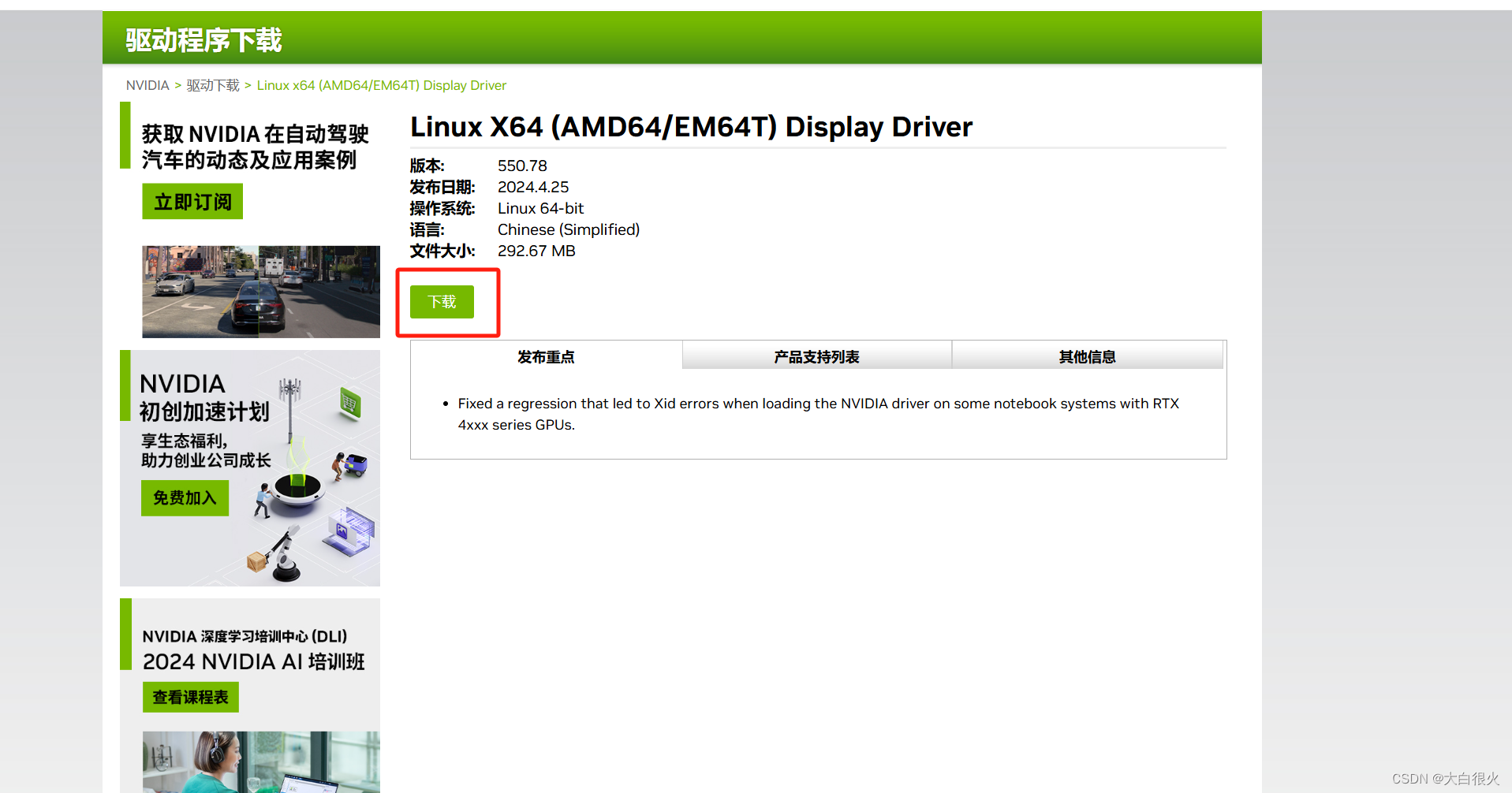The height and width of the screenshot is (793, 1512).
Task: Click the Chinese (Simplified) language value
Action: (569, 229)
